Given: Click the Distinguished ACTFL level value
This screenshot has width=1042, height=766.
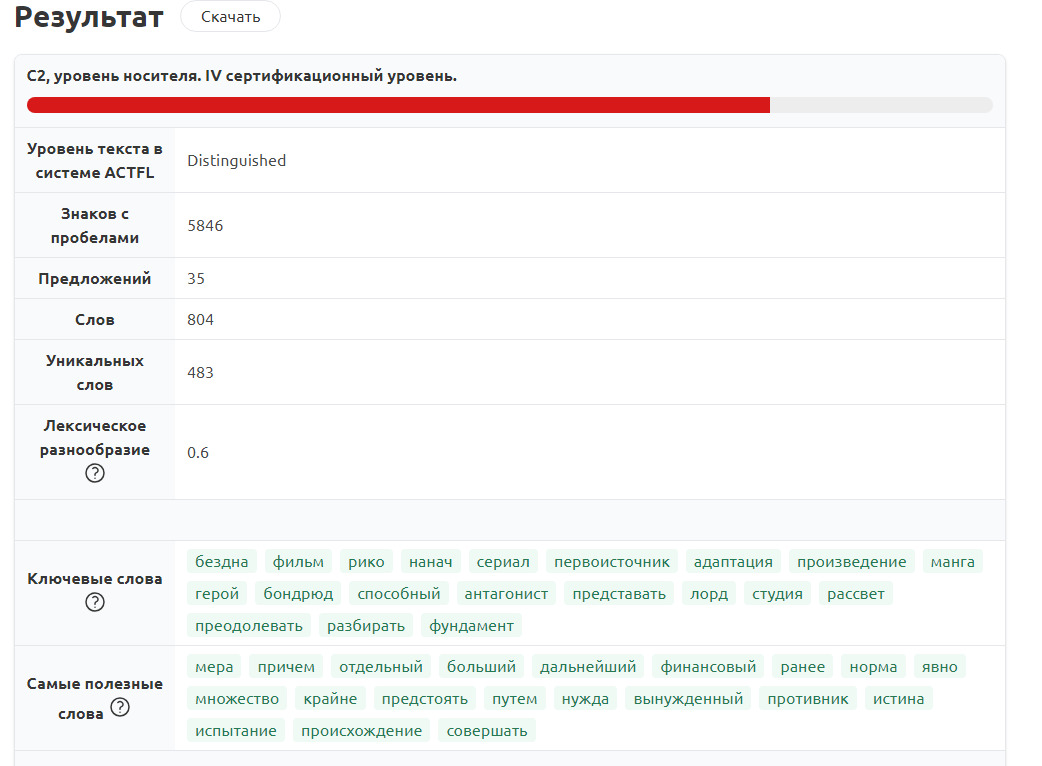Looking at the screenshot, I should click(236, 160).
